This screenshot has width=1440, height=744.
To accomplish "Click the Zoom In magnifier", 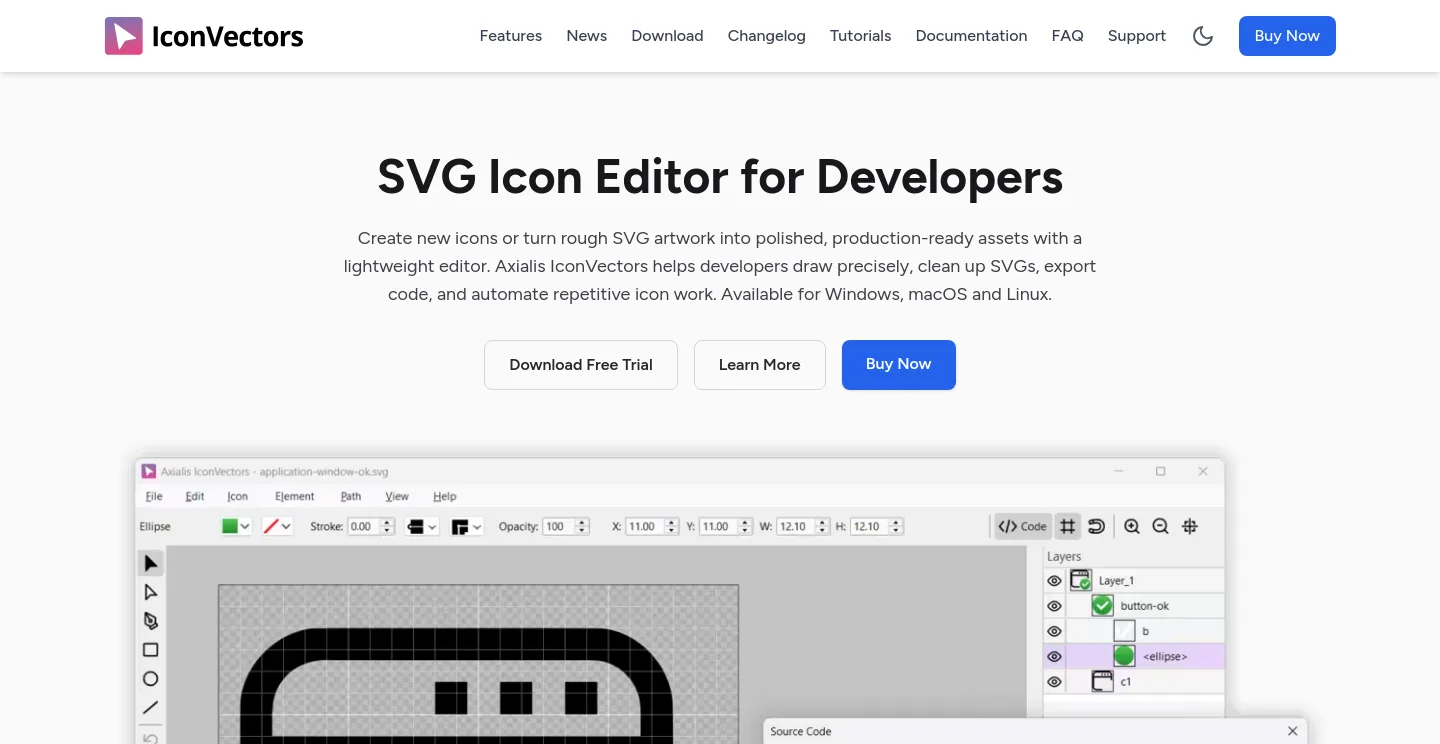I will tap(1132, 526).
